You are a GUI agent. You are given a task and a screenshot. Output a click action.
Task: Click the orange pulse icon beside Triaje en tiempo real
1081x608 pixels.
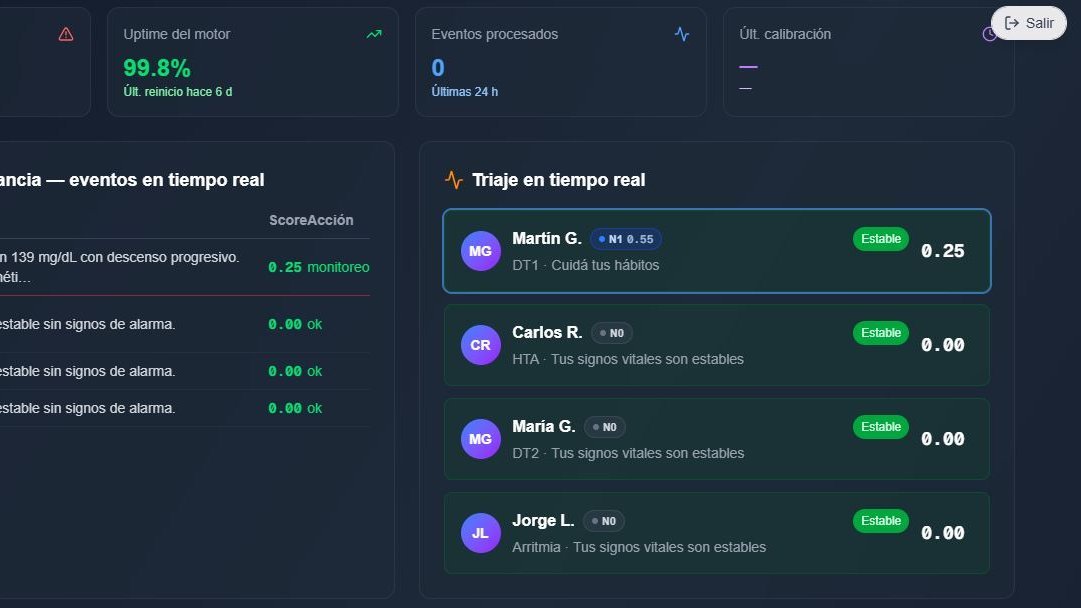pos(454,180)
